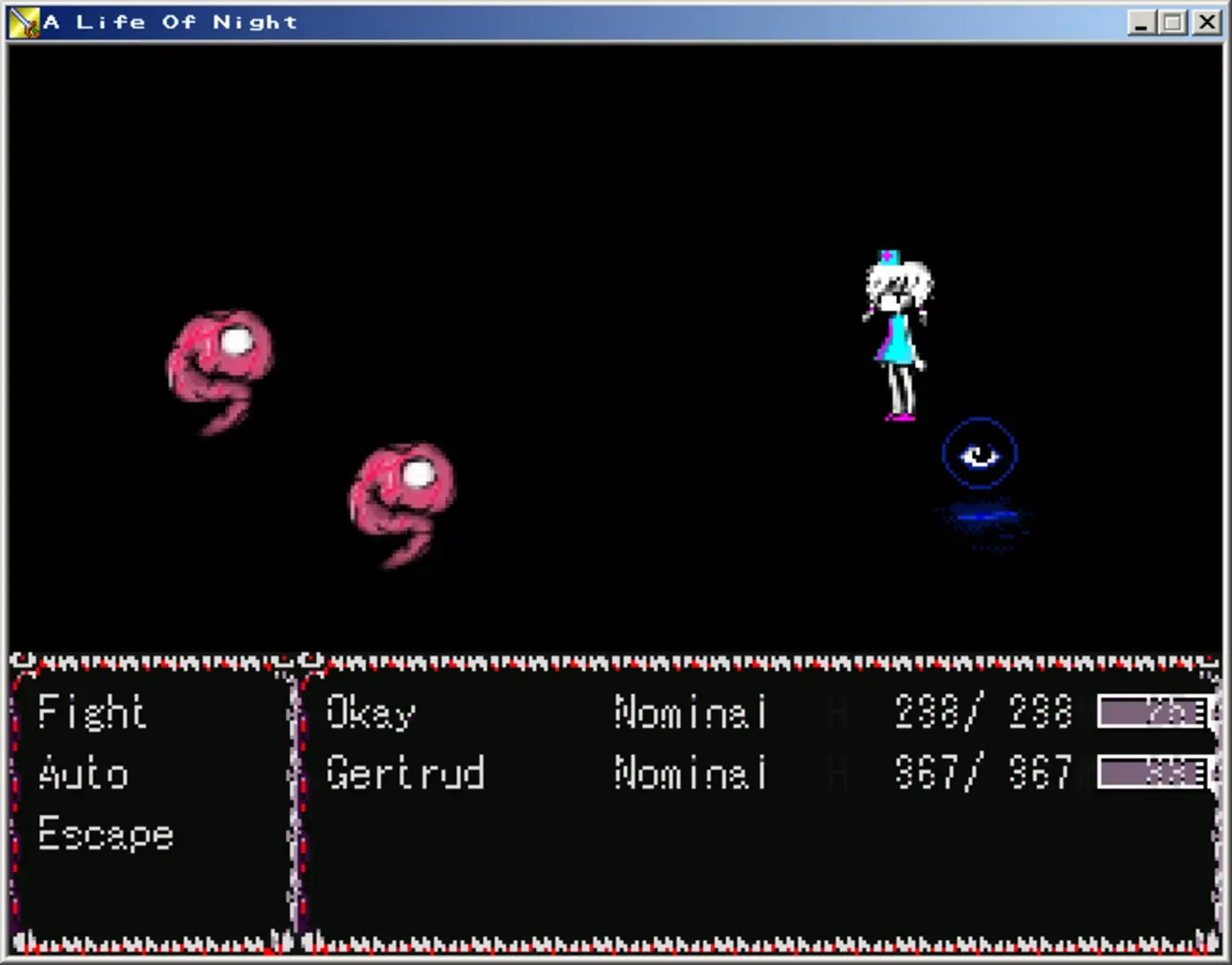Screen dimensions: 1232x965
Task: Click the white-haired girl in blue dress
Action: (897, 336)
